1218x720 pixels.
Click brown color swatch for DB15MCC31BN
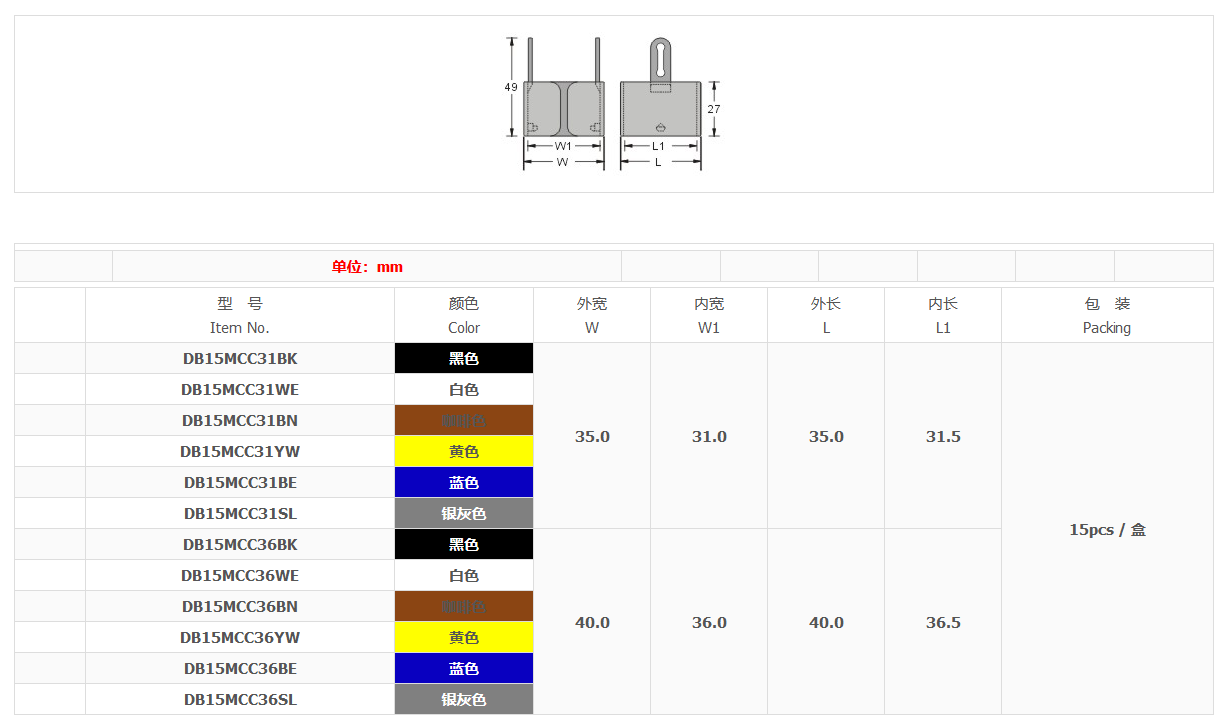(464, 420)
